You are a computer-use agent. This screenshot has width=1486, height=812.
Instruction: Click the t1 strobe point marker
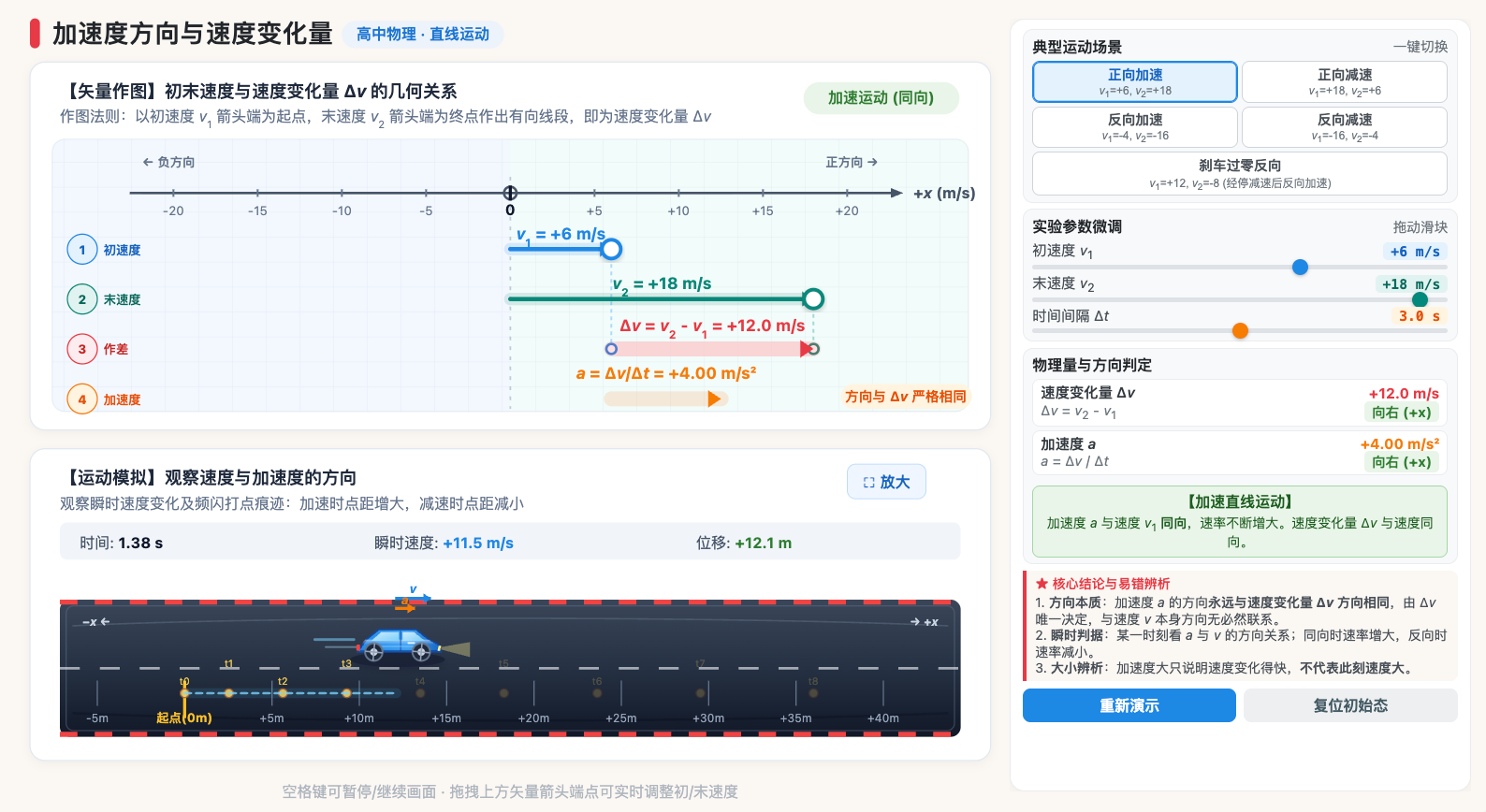228,693
